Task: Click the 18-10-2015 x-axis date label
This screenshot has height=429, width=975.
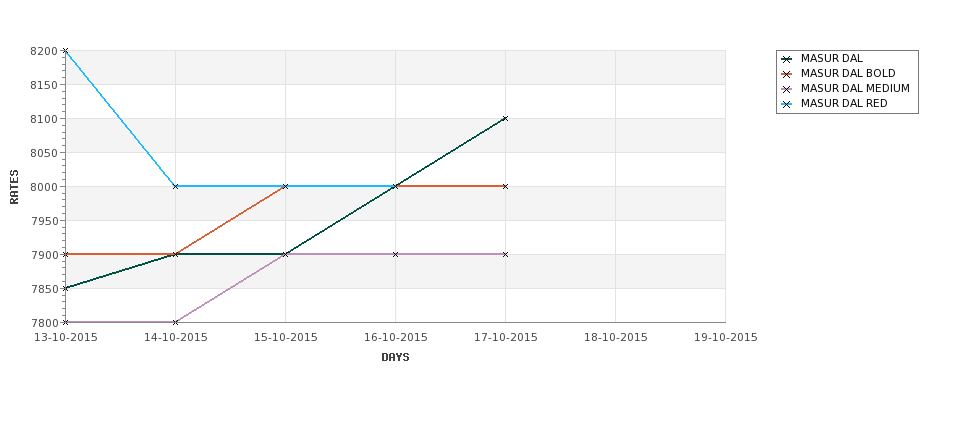Action: (616, 338)
